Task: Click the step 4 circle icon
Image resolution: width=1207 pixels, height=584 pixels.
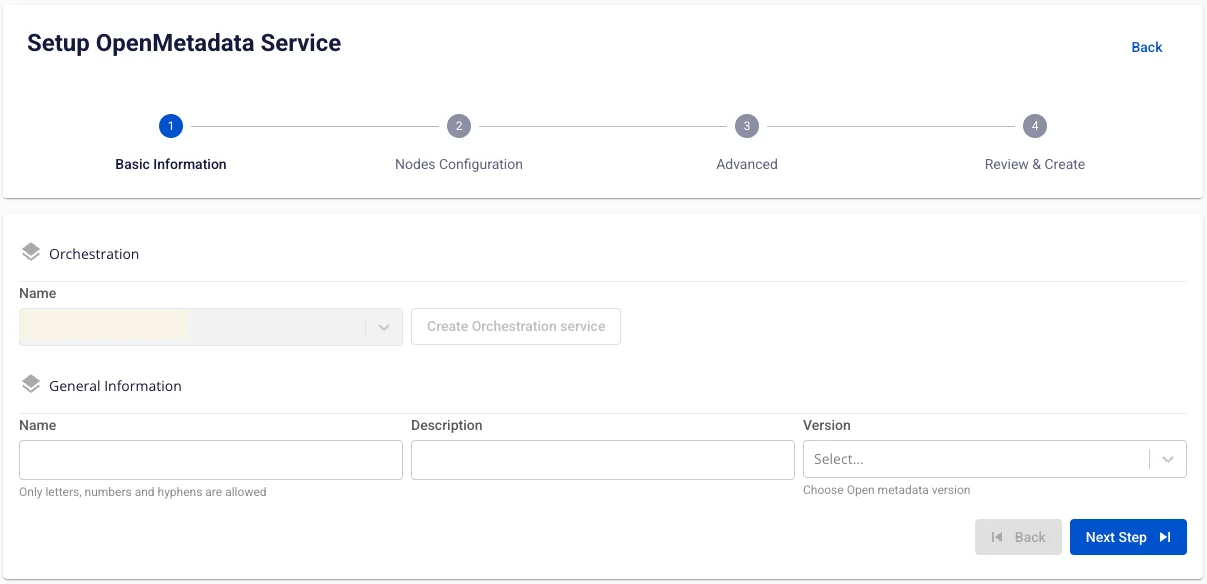Action: point(1035,126)
